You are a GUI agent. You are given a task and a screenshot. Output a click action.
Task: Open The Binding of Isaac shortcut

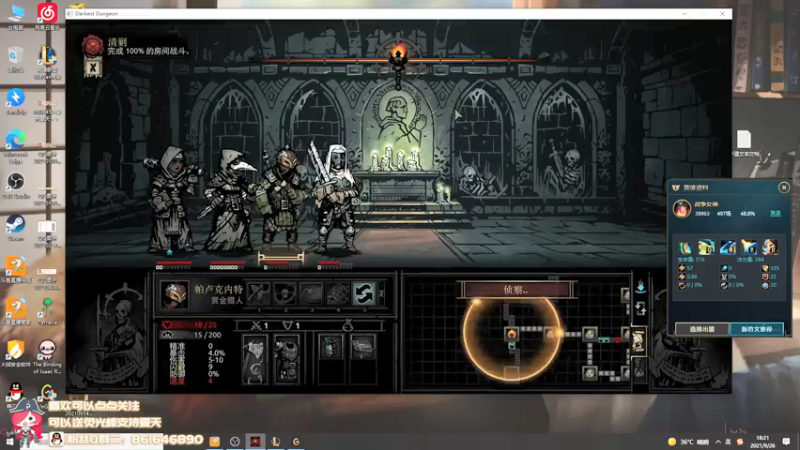pyautogui.click(x=47, y=357)
